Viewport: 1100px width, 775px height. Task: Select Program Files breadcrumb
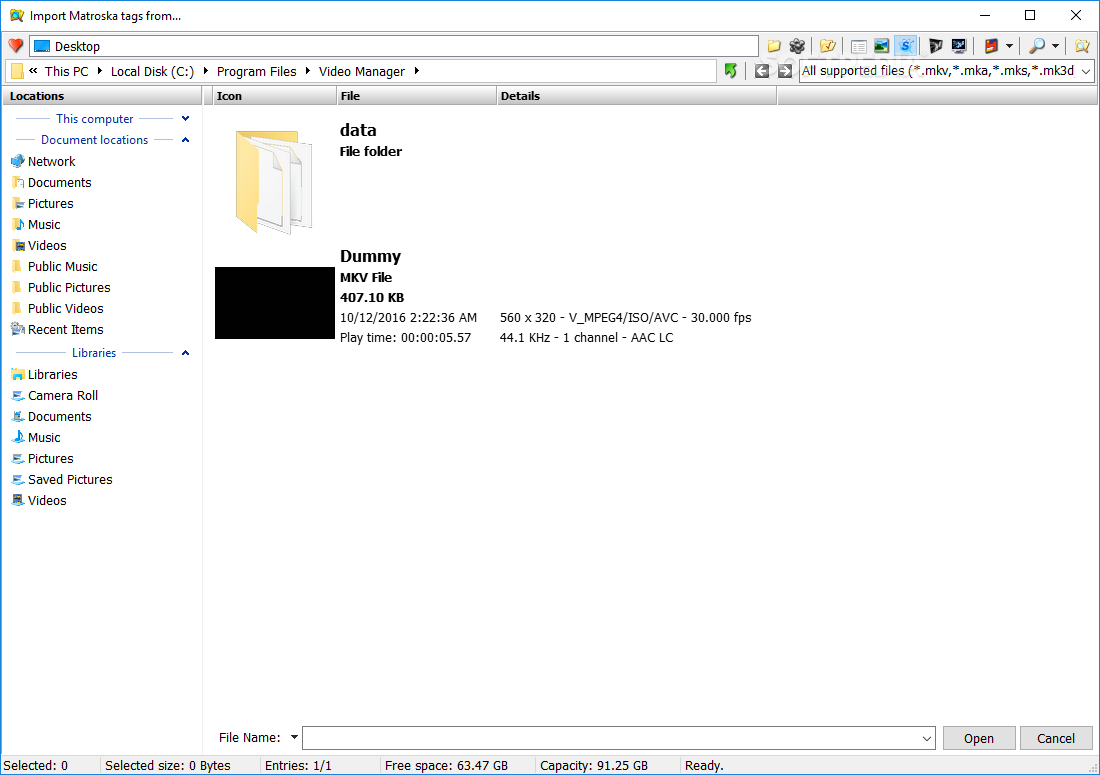click(257, 72)
